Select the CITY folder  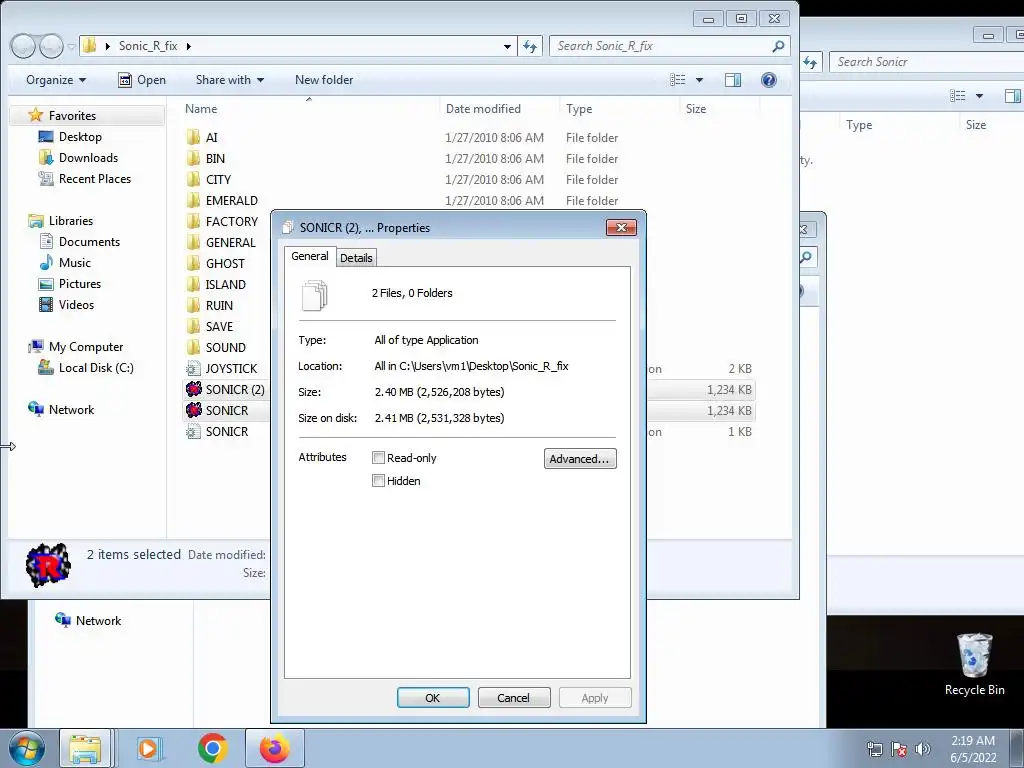click(218, 180)
